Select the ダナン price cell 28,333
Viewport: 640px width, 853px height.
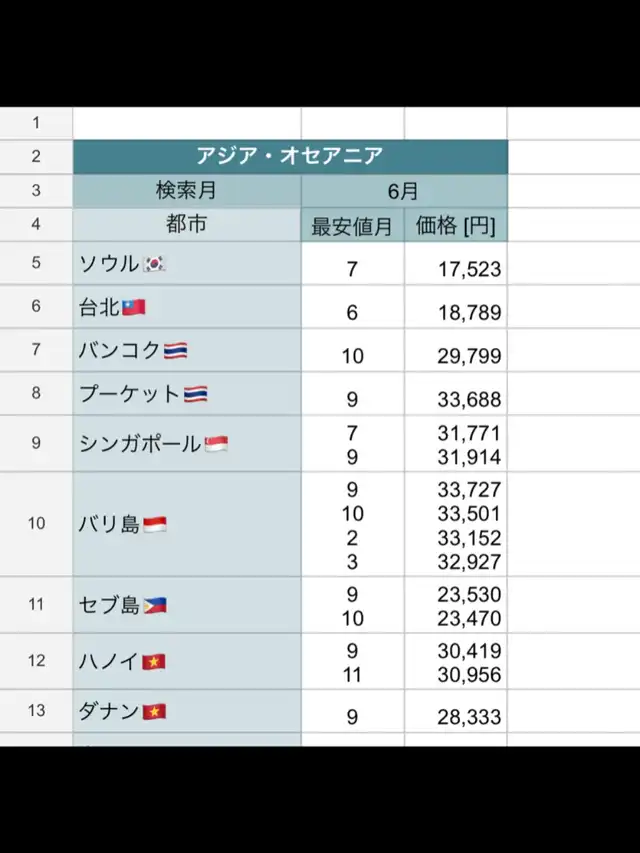456,717
